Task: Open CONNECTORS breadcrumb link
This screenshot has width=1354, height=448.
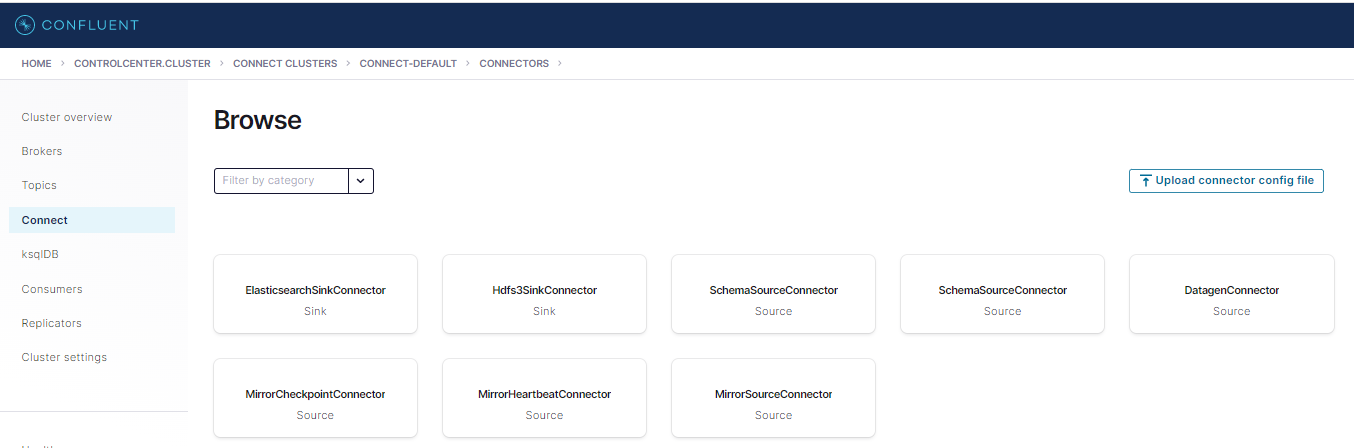Action: 514,63
